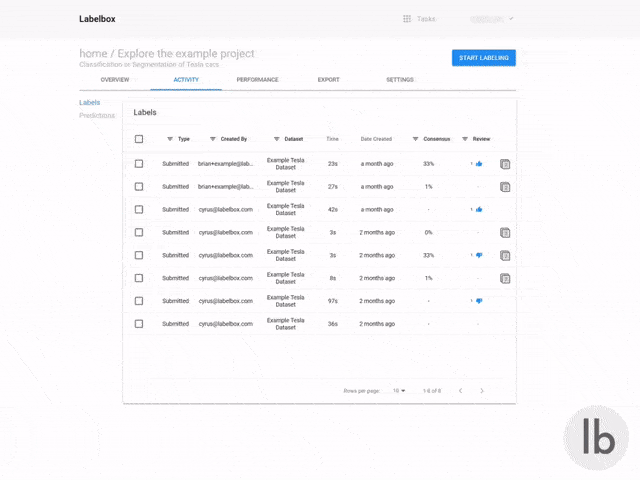
Task: Switch to the Overview tab
Action: pos(115,80)
